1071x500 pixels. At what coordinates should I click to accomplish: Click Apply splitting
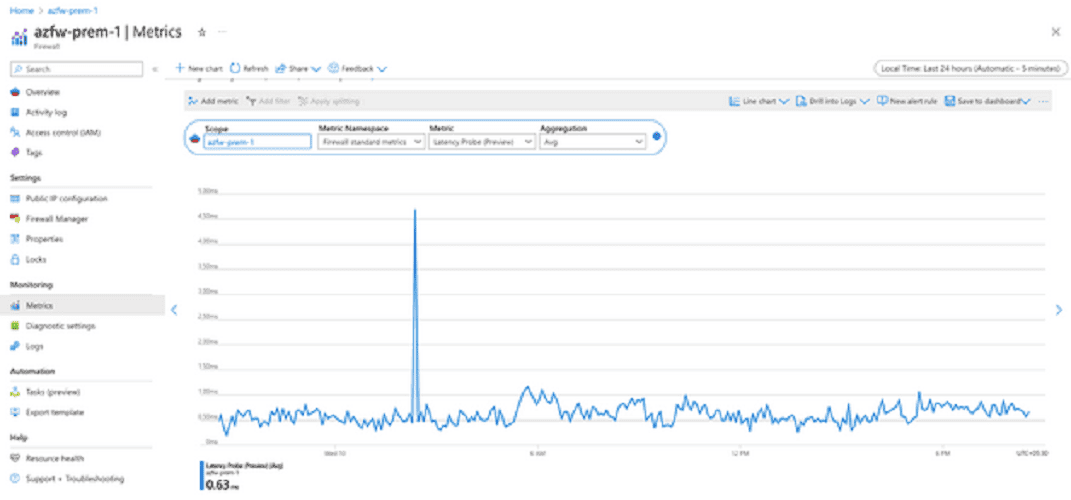329,101
